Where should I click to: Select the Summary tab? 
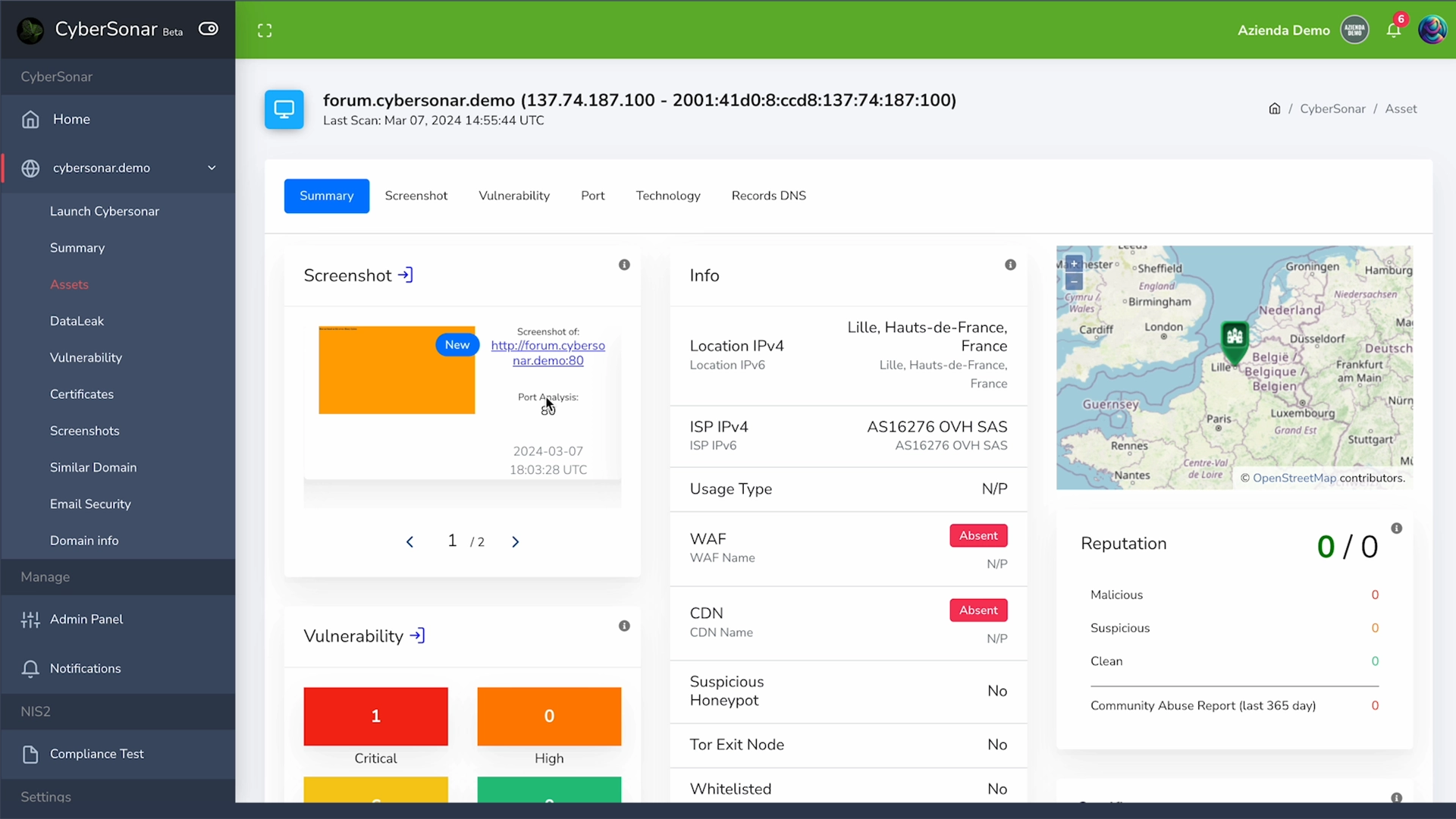[327, 196]
